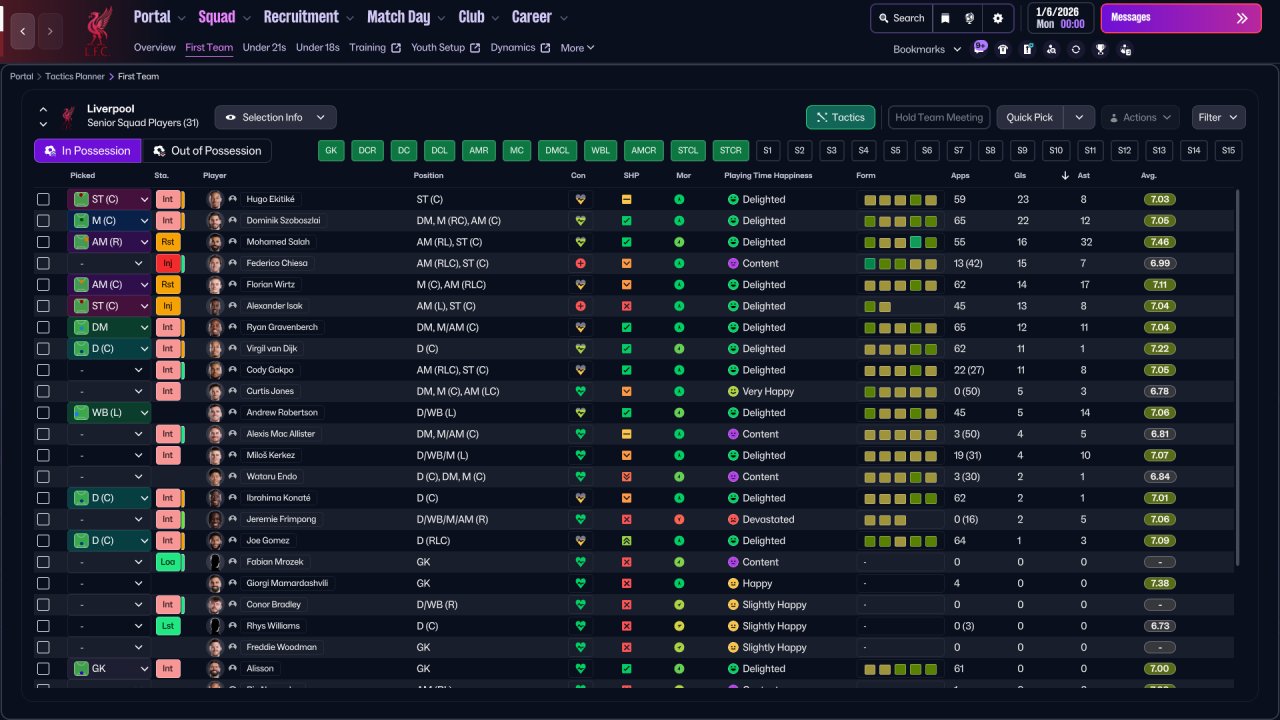Click the Loa status badge for Fabian Mrozek

[167, 562]
